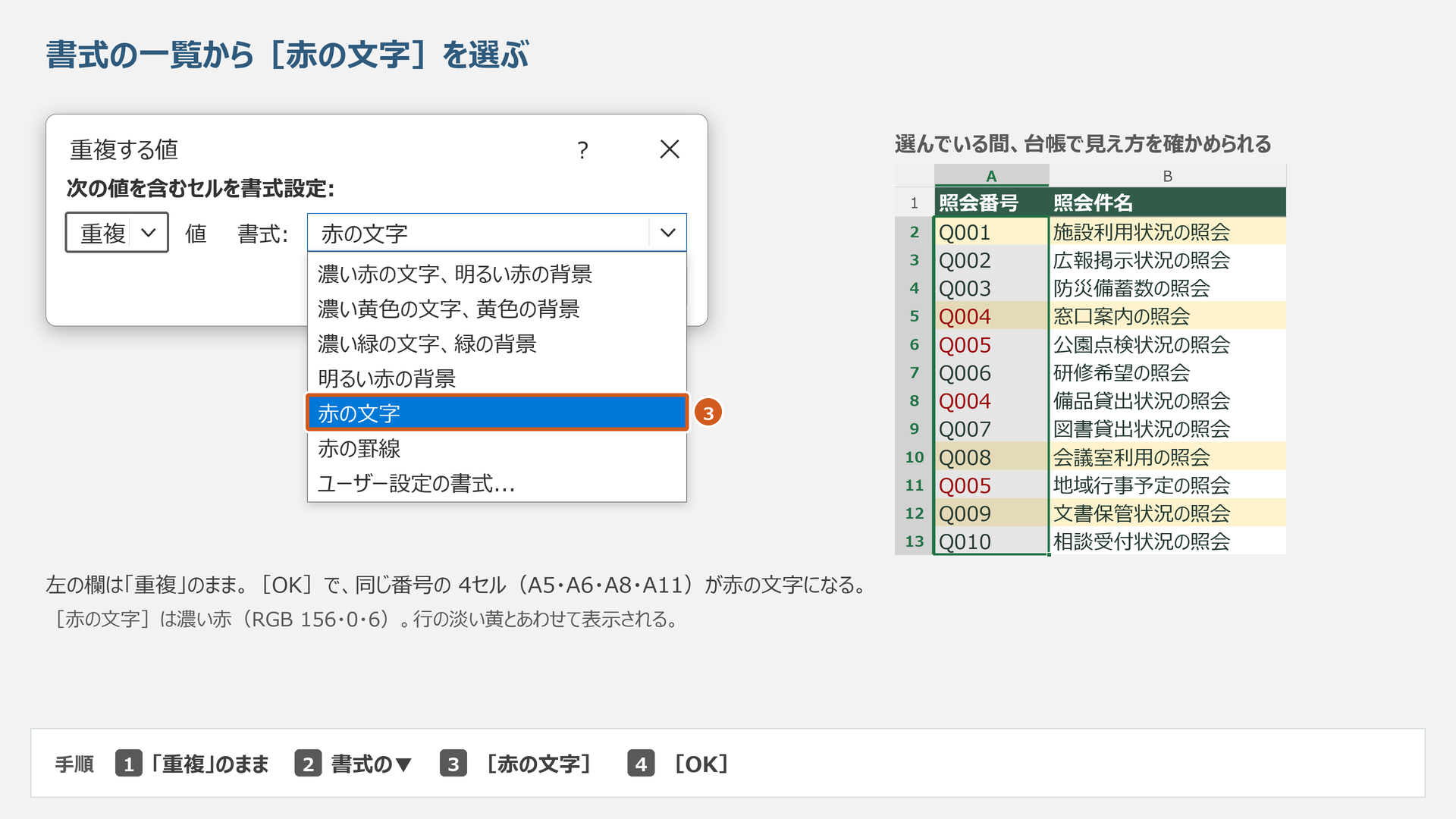Click cell Q008
The width and height of the screenshot is (1456, 819).
[x=991, y=457]
